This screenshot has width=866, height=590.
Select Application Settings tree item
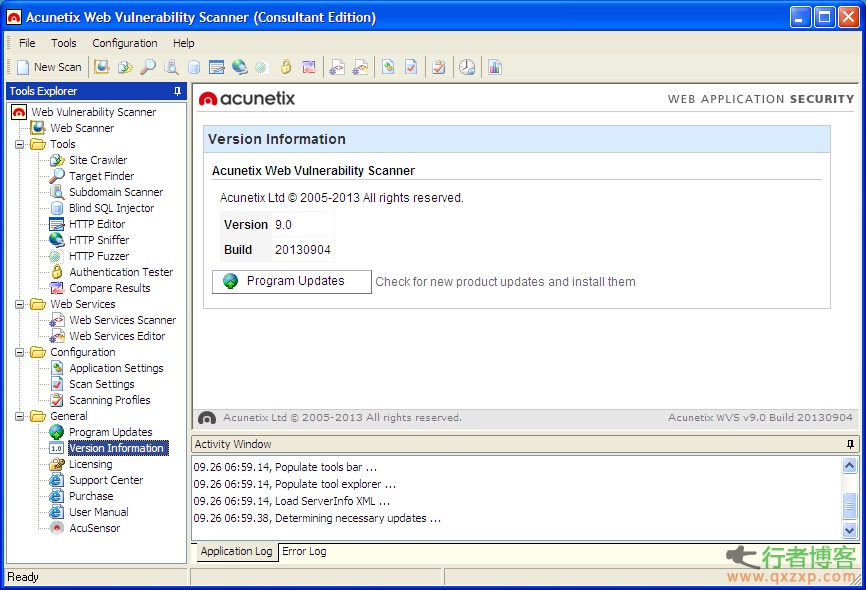click(x=117, y=368)
